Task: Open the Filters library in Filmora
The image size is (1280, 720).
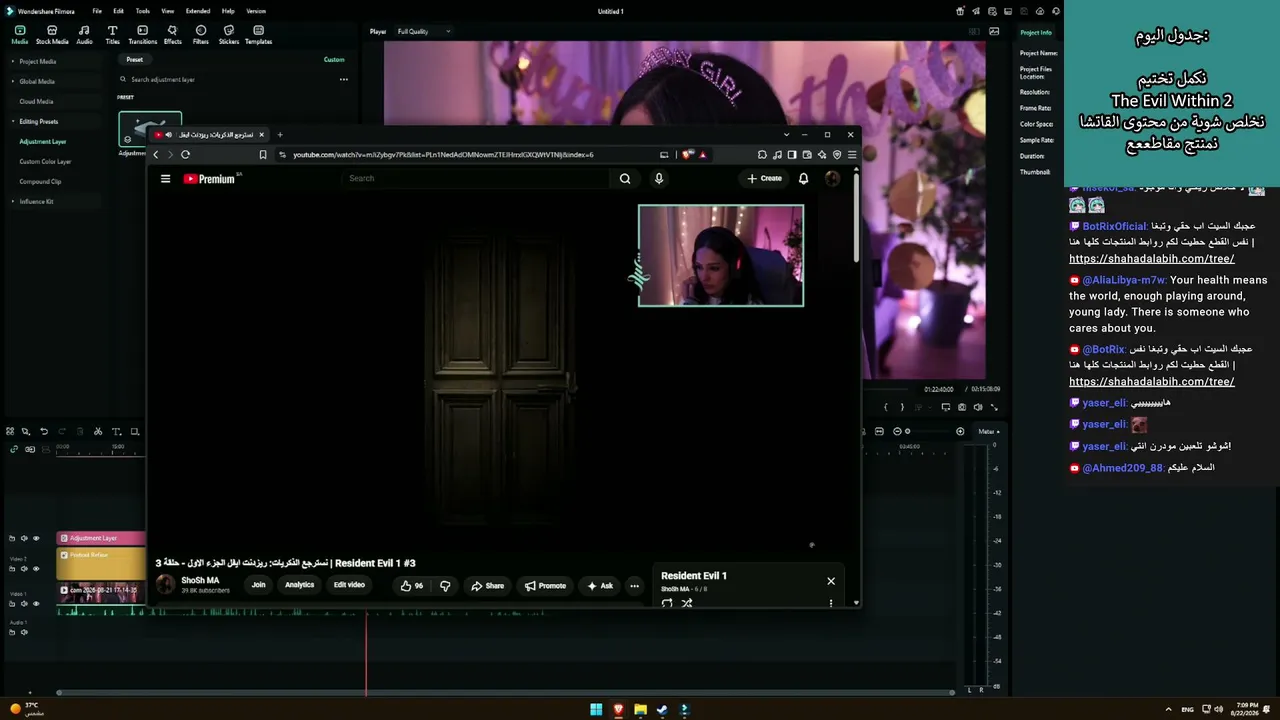Action: click(201, 35)
